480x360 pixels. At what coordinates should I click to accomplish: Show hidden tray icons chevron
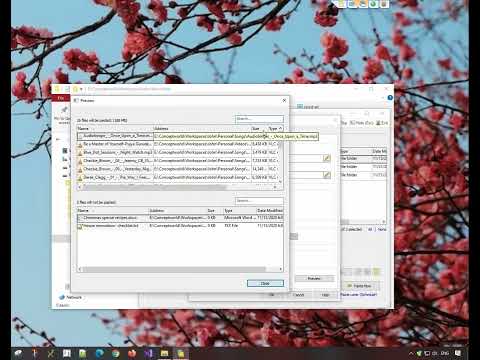pos(411,353)
